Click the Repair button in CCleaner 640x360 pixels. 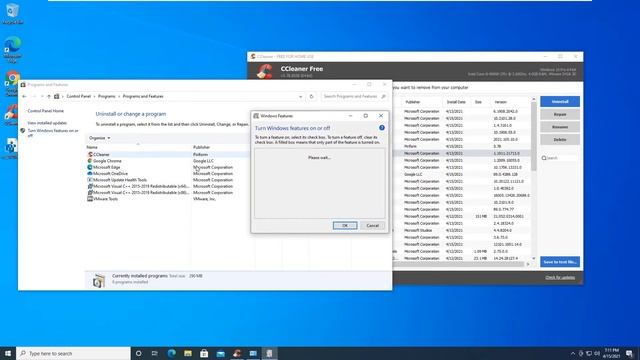[x=560, y=114]
